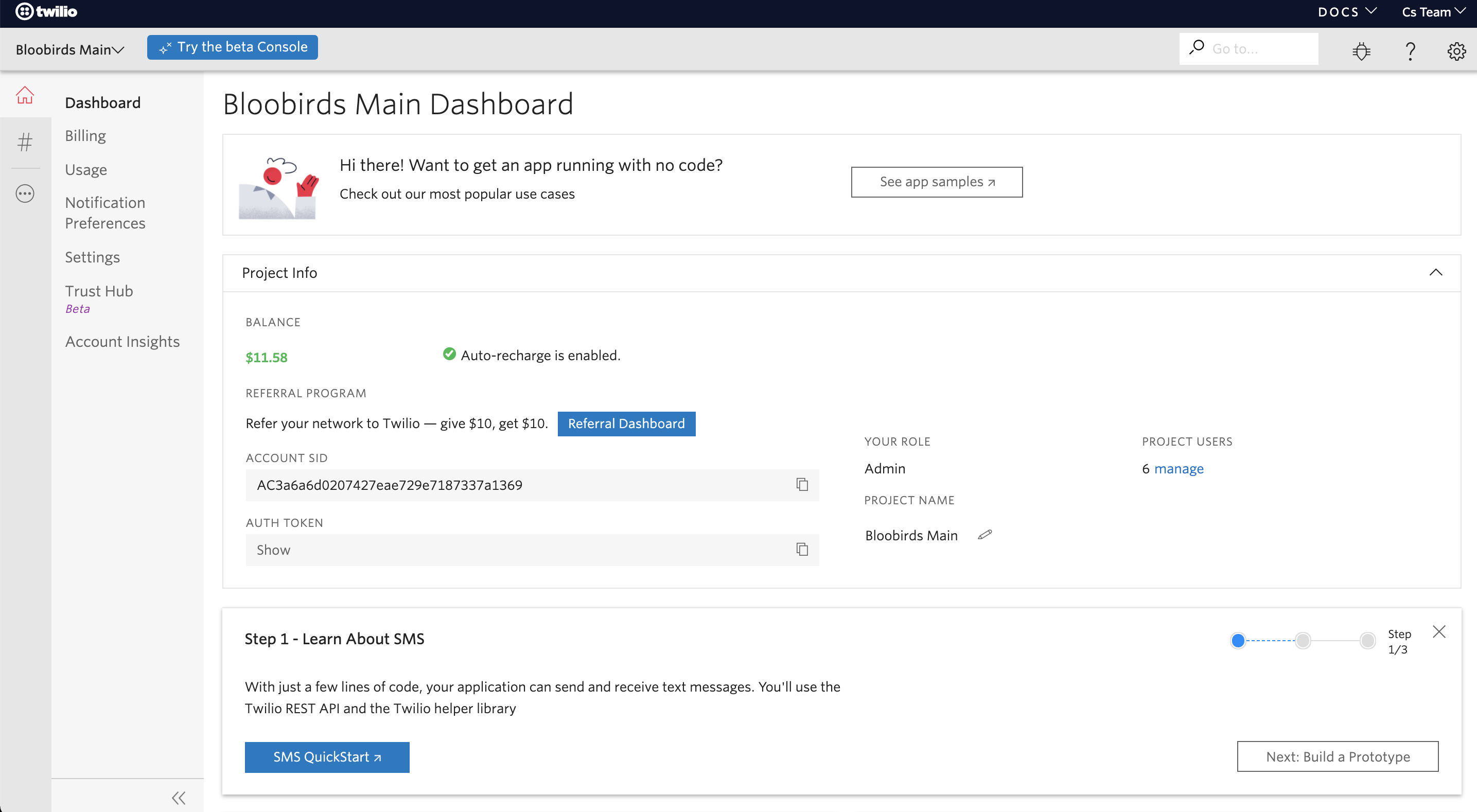Open all products ellipsis icon
The width and height of the screenshot is (1477, 812).
pos(25,194)
